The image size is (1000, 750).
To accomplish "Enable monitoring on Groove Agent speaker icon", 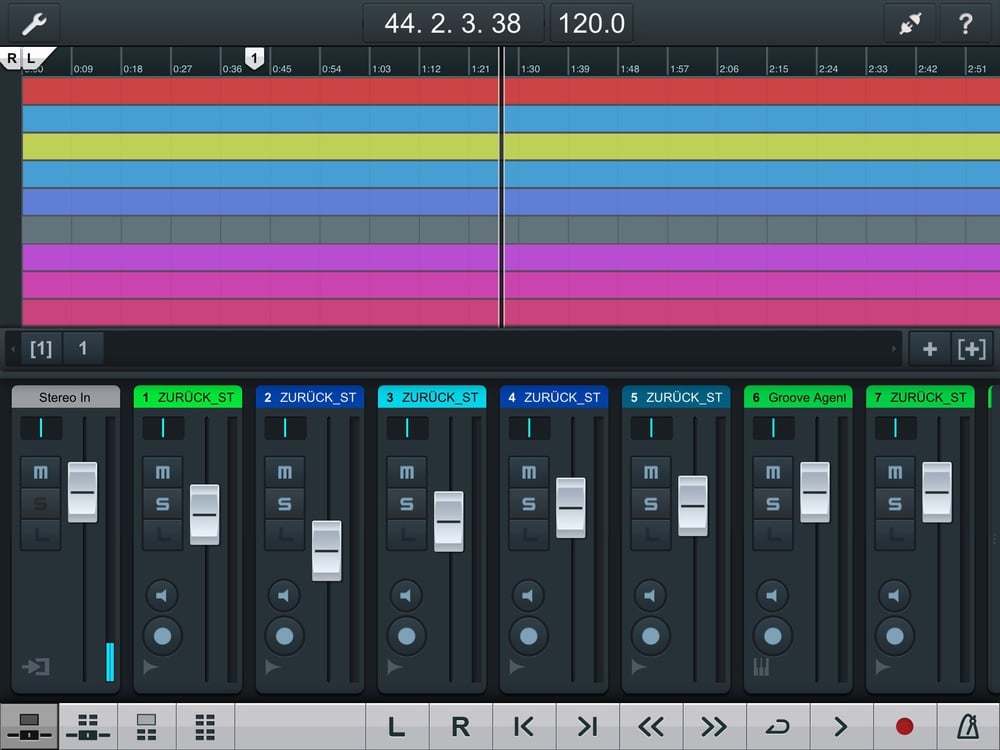I will [x=772, y=596].
